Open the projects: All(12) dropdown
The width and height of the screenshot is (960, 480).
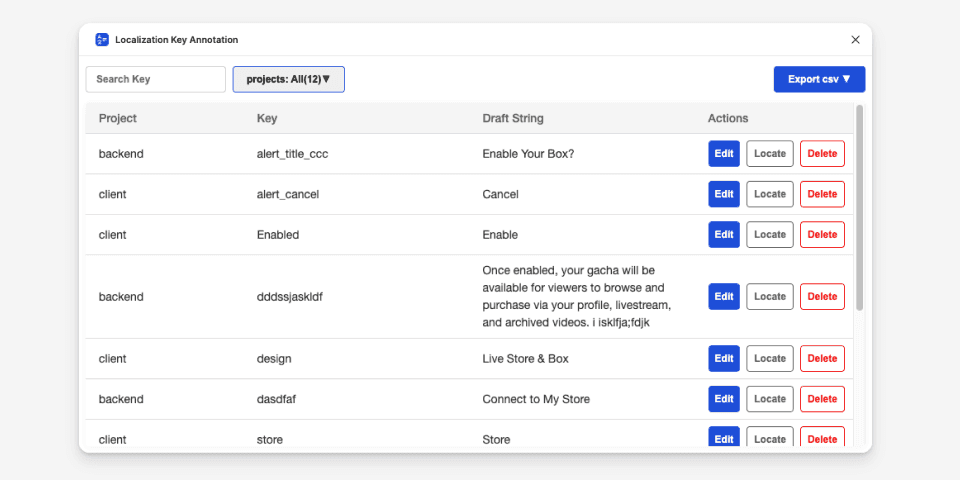(288, 80)
